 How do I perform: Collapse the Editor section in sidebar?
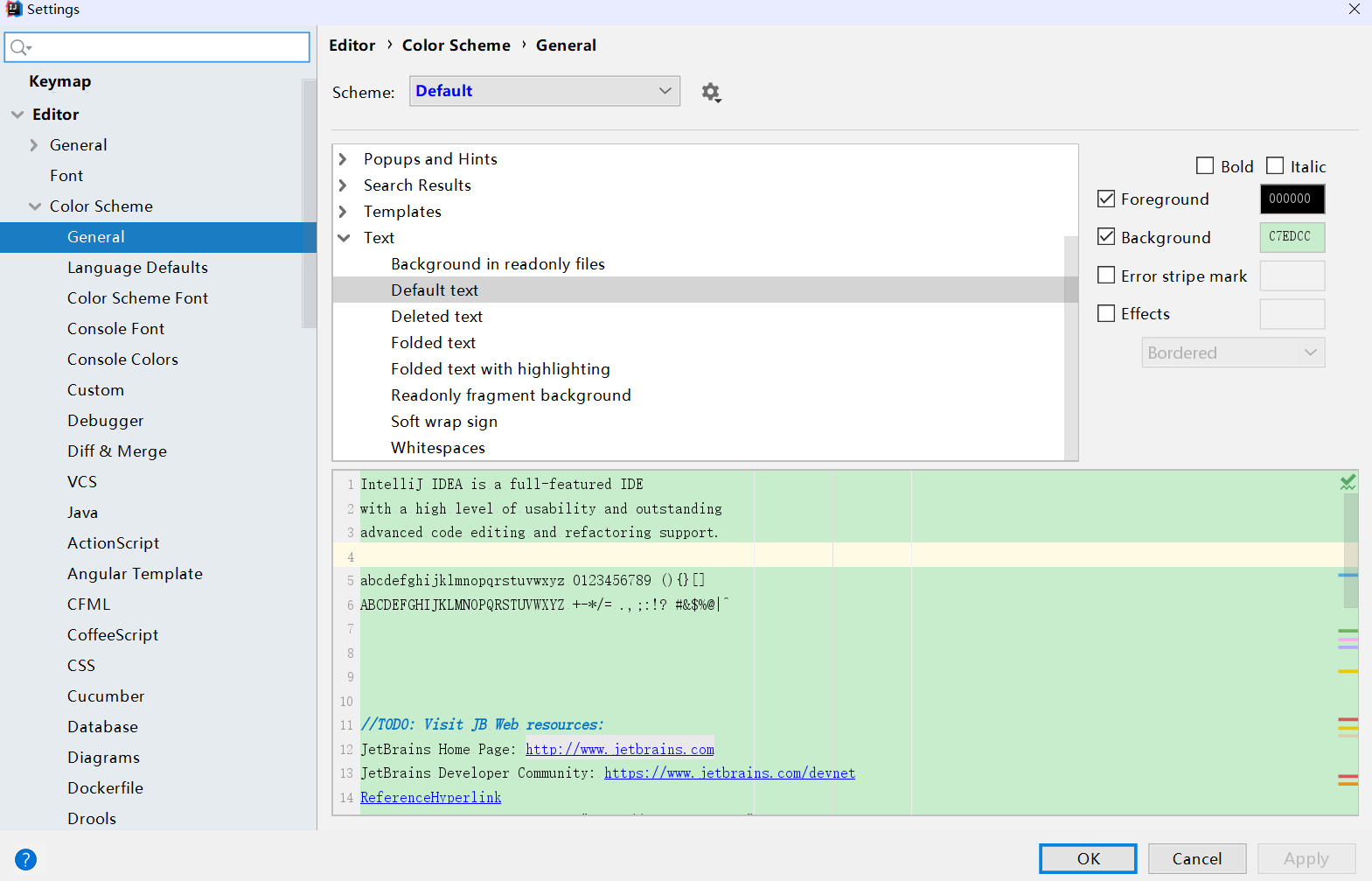17,115
